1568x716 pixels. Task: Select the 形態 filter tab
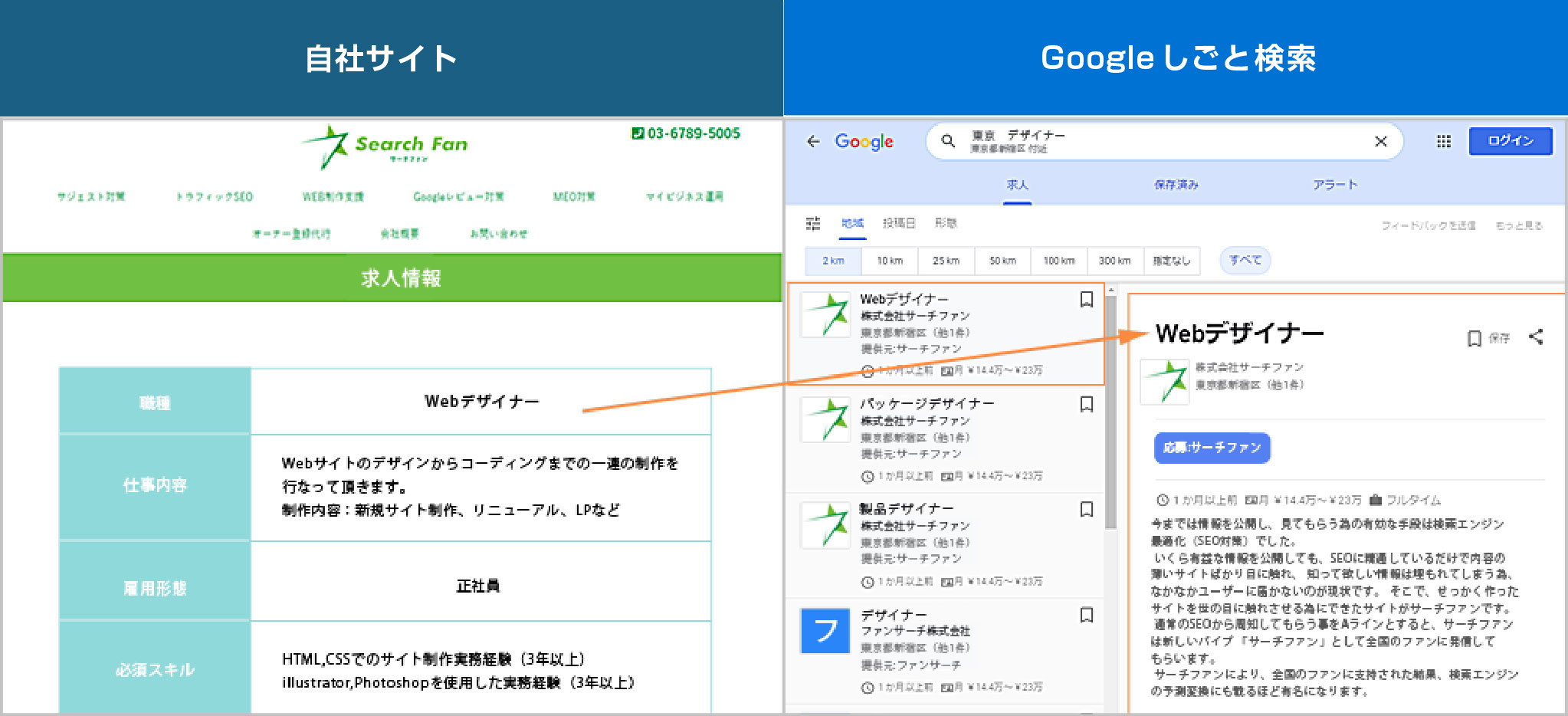coord(946,223)
